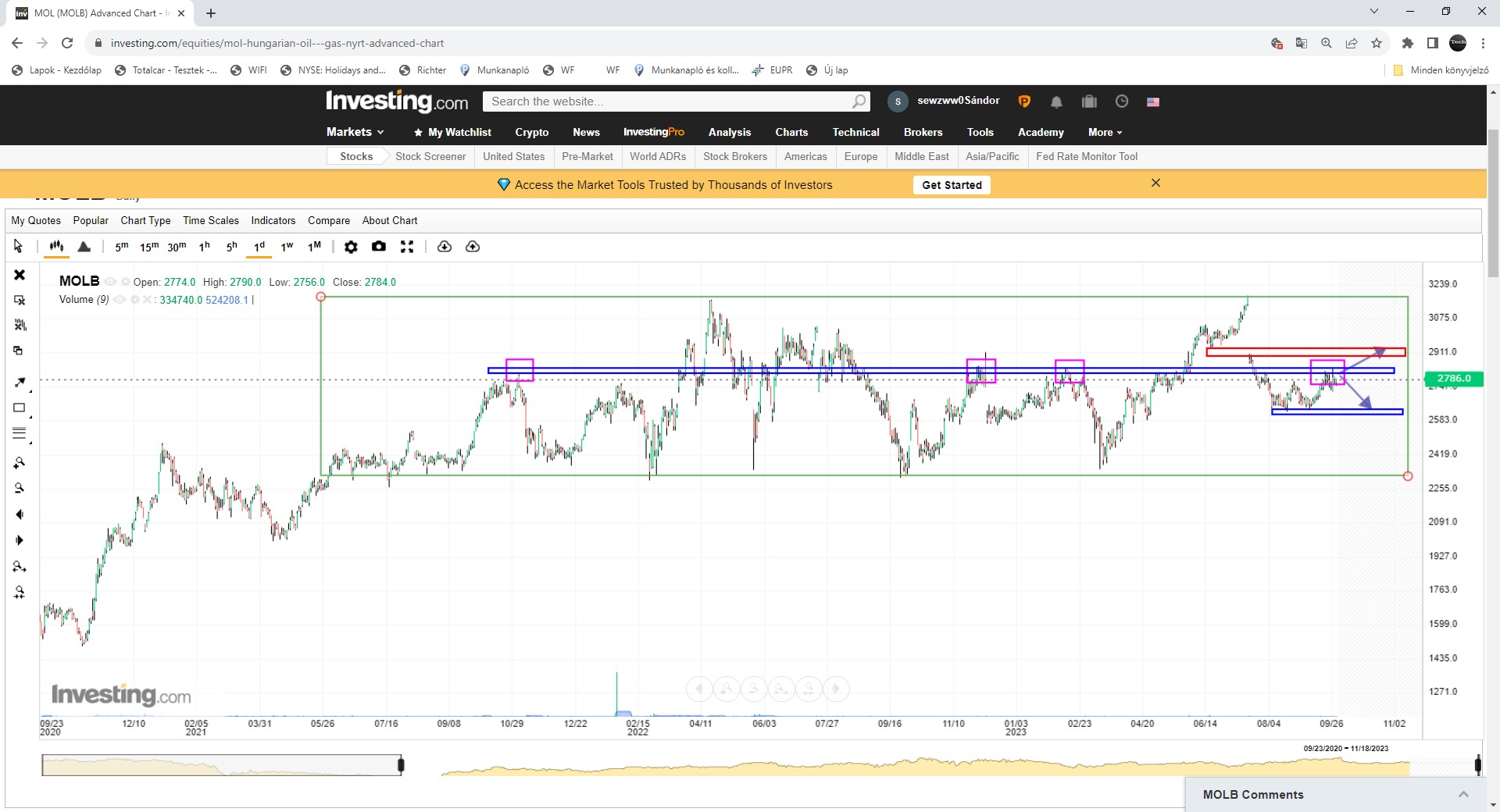Viewport: 1500px width, 812px height.
Task: Take a chart screenshot with camera icon
Action: tap(379, 247)
